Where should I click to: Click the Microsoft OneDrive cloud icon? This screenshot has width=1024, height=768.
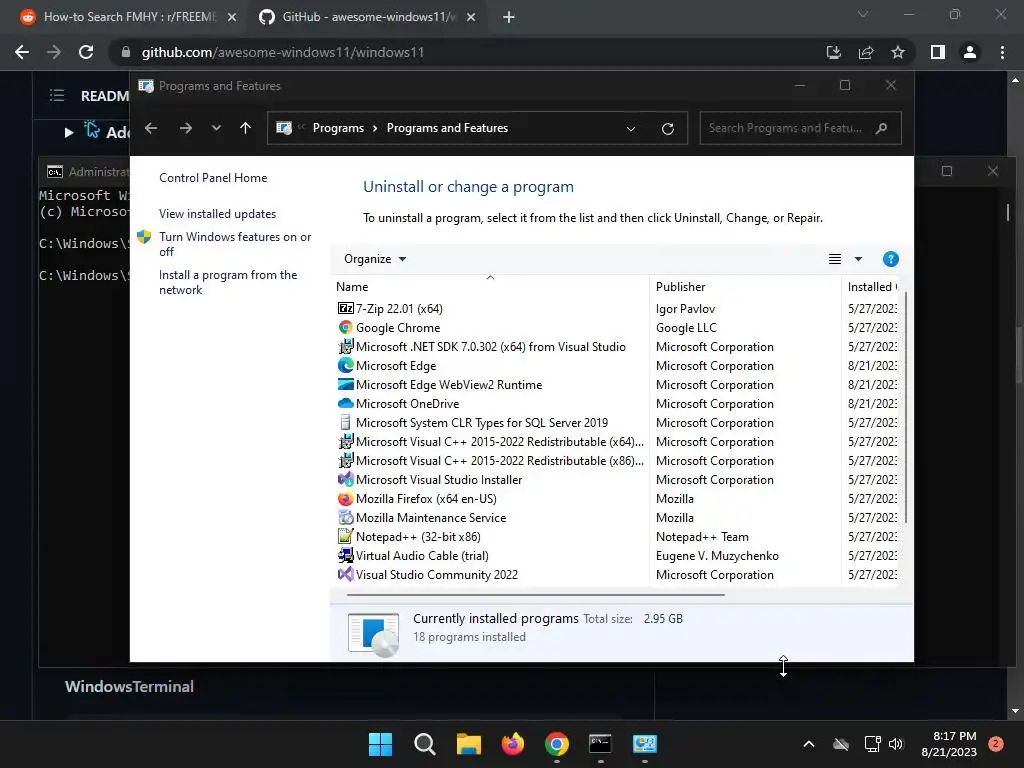pyautogui.click(x=345, y=404)
